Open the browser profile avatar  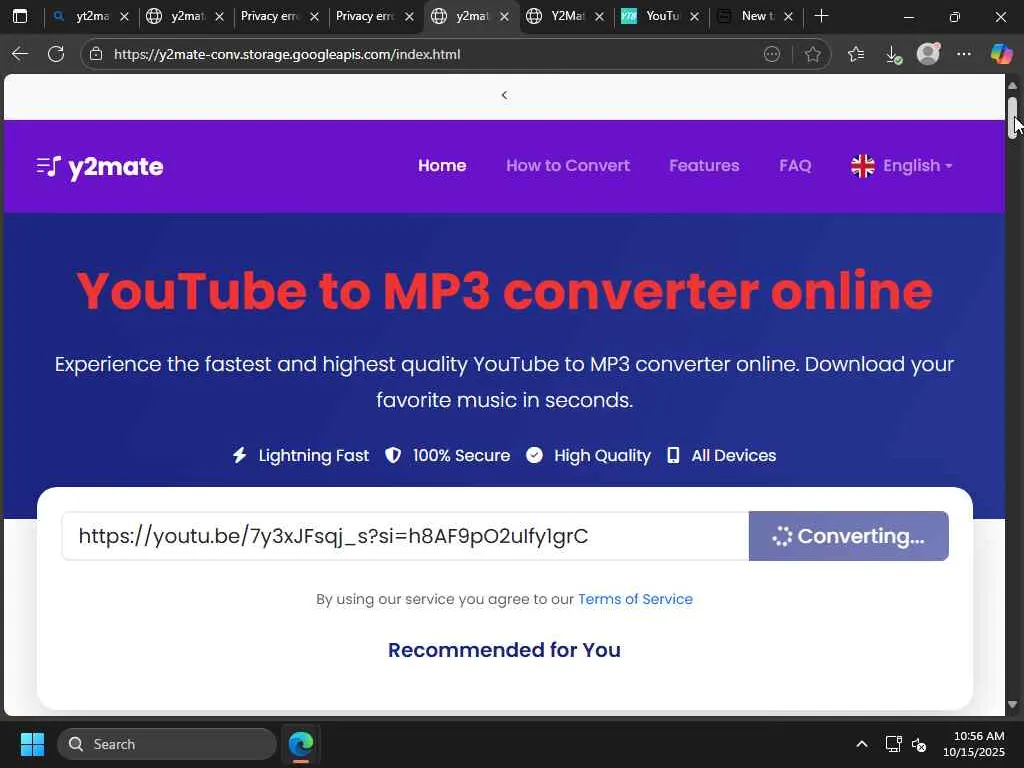[x=928, y=54]
